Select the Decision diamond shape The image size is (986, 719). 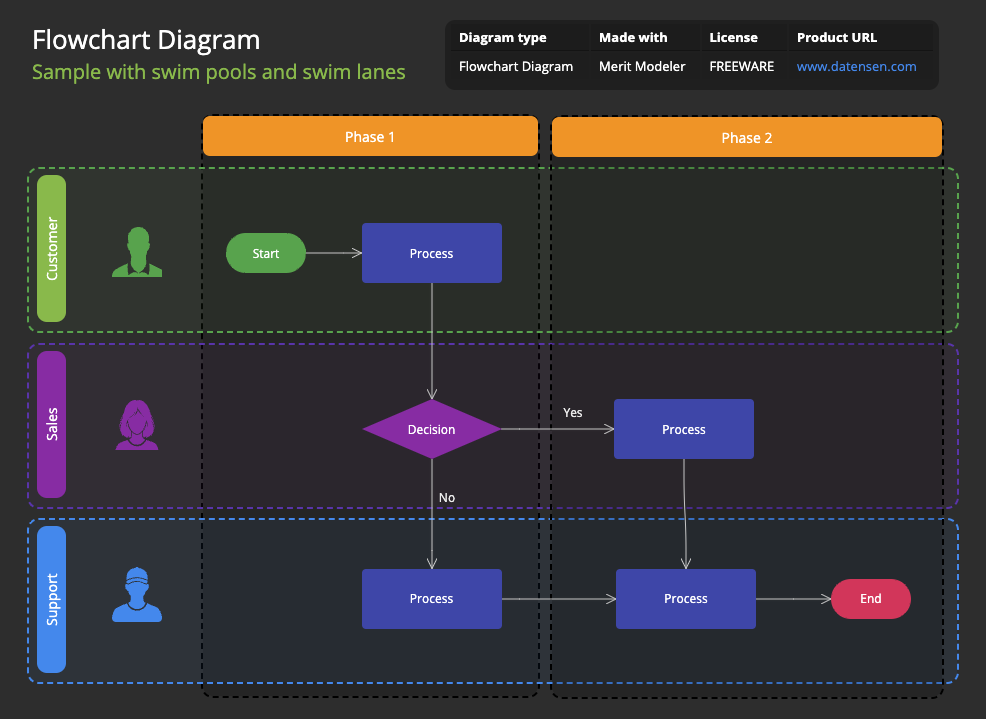click(432, 429)
